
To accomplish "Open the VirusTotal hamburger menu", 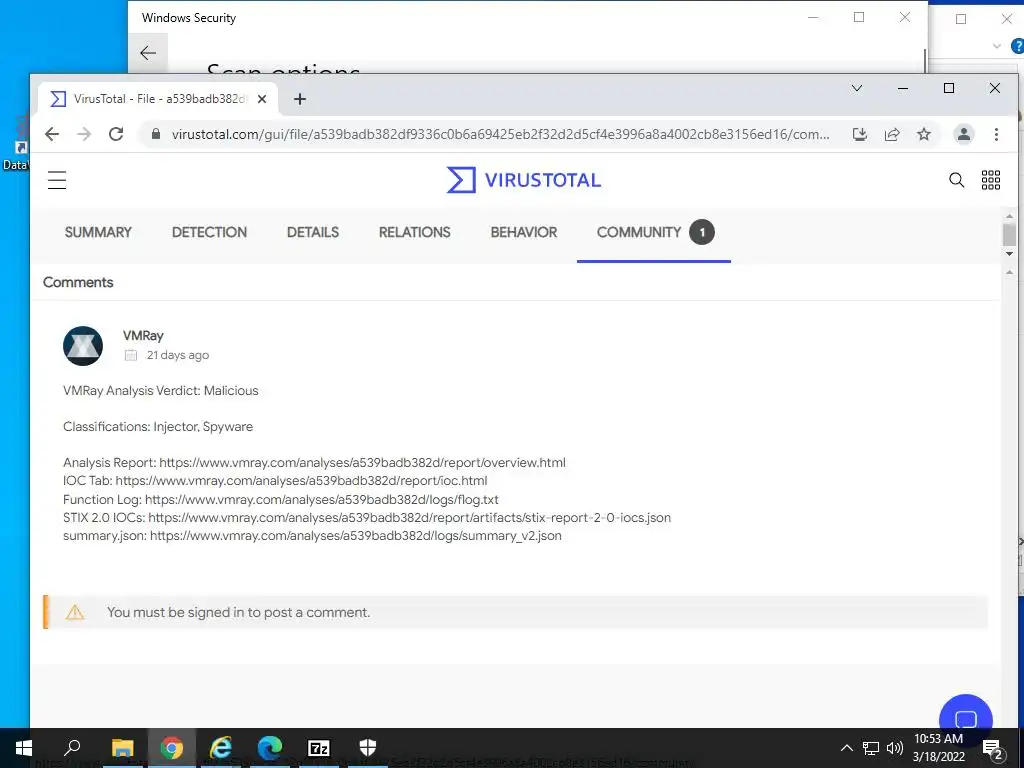I will [57, 180].
